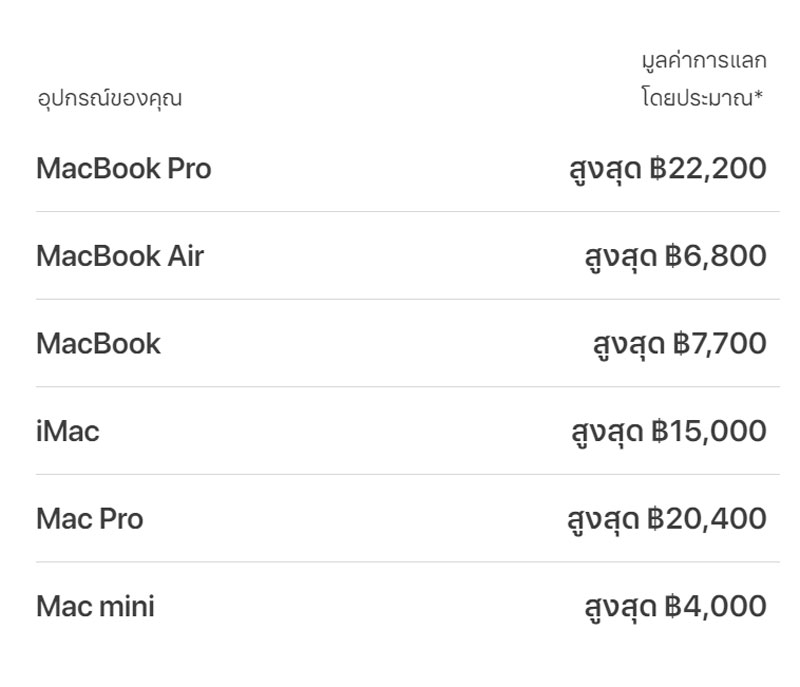Click the Mac Pro device label
800x687 pixels.
pos(90,519)
